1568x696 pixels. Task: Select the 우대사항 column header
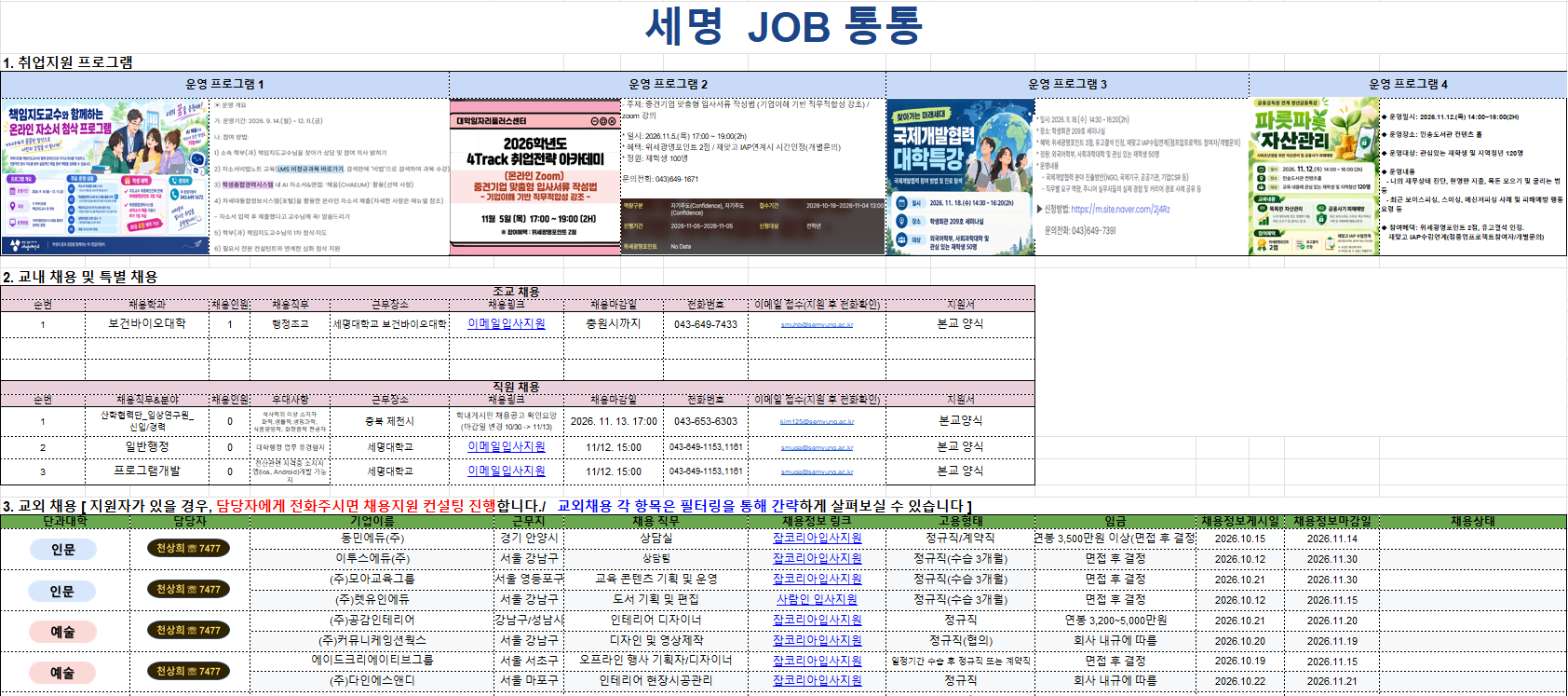pos(290,400)
